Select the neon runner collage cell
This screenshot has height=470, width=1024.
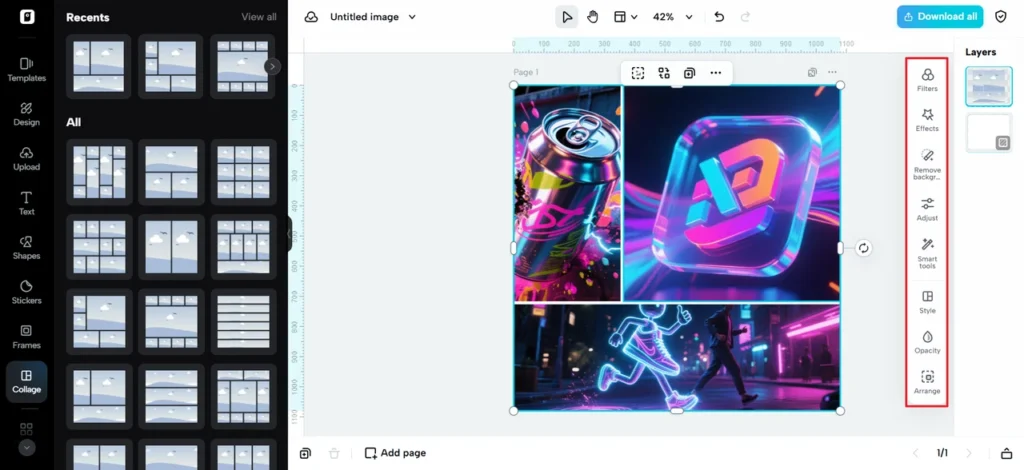677,356
